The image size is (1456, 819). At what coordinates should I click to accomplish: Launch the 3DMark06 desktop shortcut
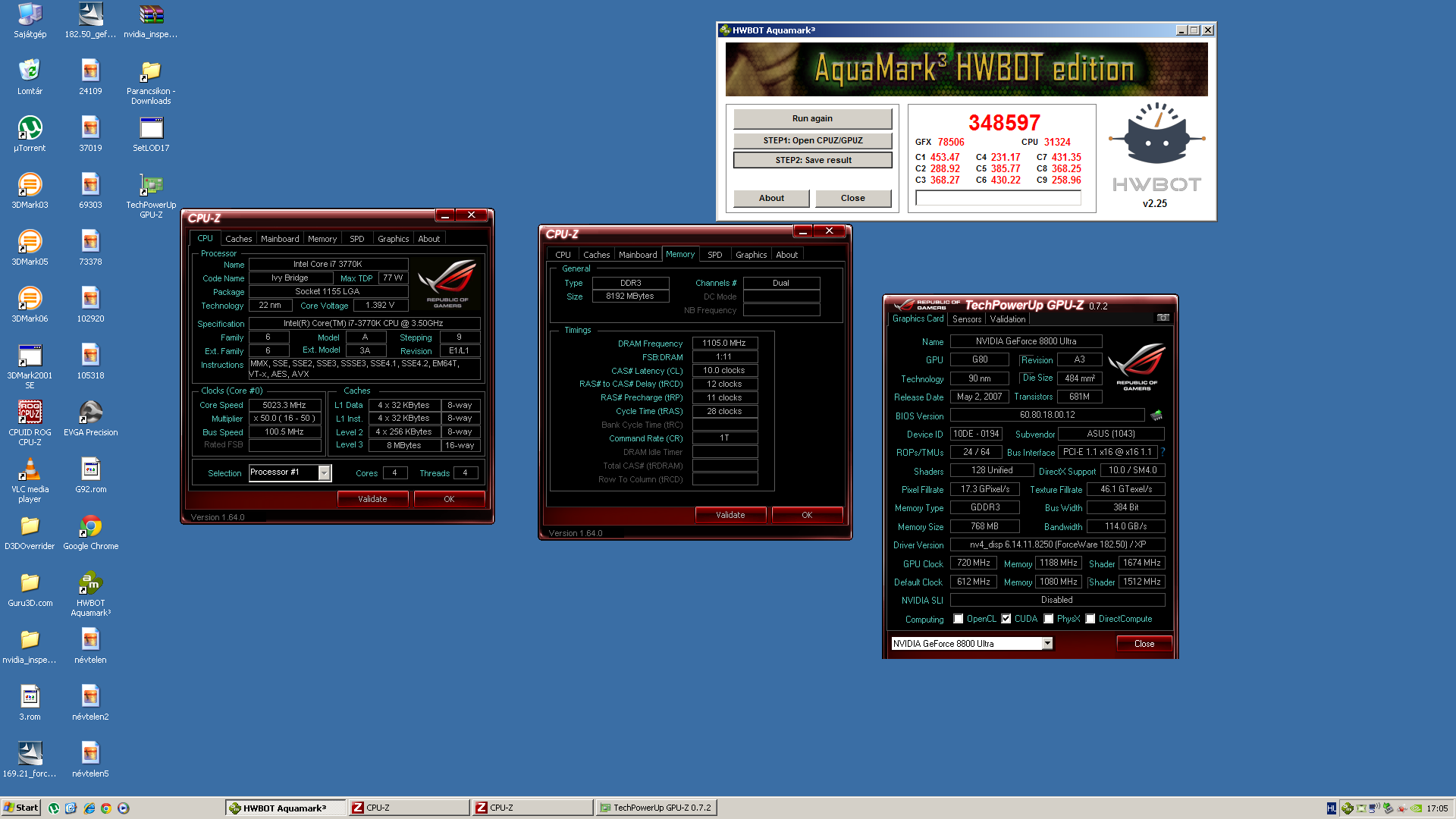(30, 304)
